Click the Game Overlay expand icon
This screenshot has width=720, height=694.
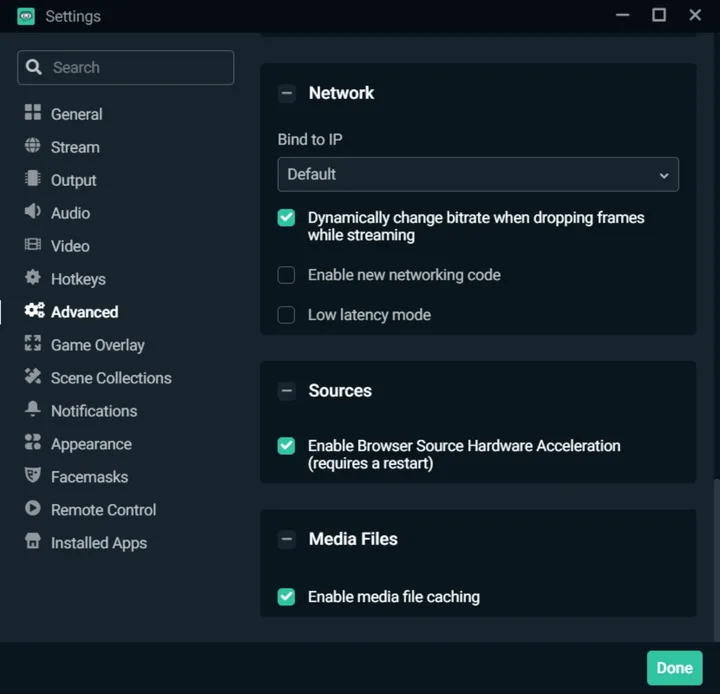tap(33, 343)
